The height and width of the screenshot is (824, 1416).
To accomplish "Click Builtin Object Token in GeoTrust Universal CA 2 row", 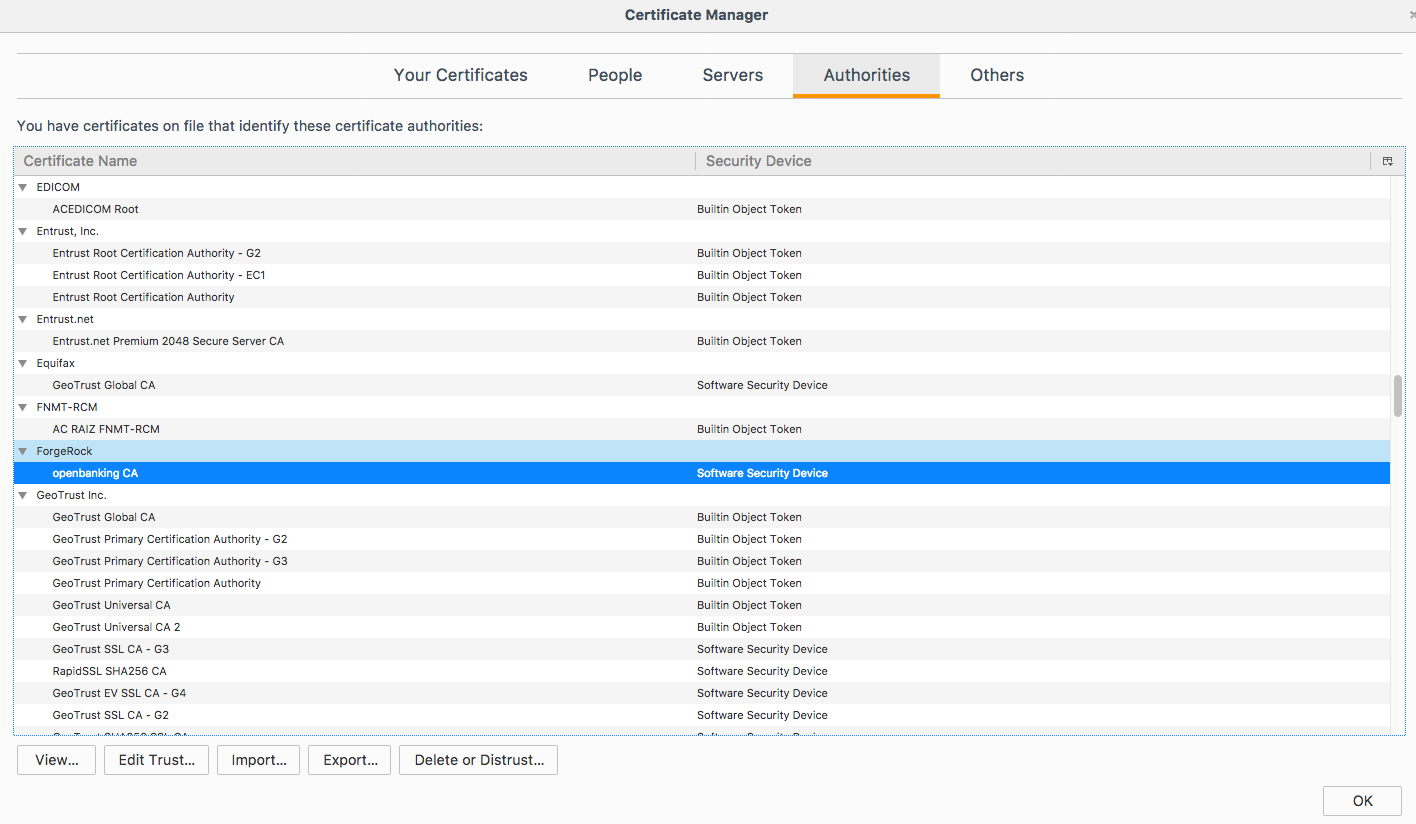I will click(x=749, y=627).
